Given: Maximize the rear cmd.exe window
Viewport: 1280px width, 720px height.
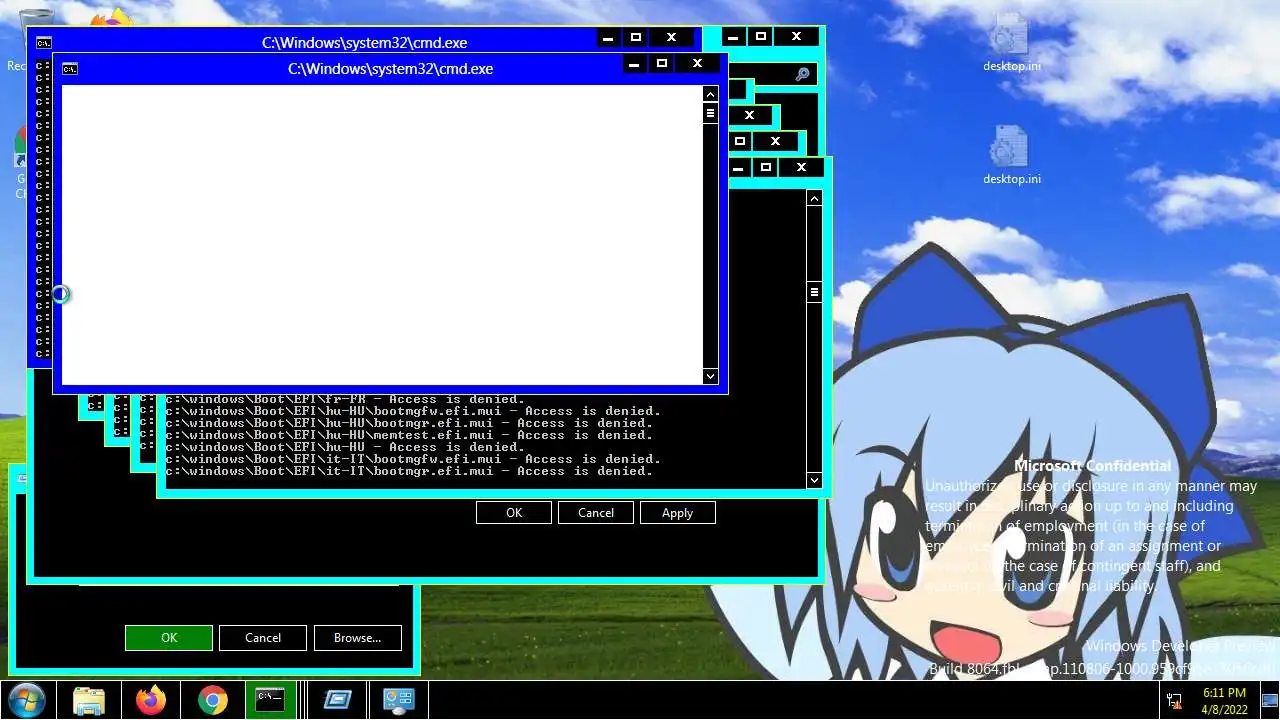Looking at the screenshot, I should click(x=635, y=37).
